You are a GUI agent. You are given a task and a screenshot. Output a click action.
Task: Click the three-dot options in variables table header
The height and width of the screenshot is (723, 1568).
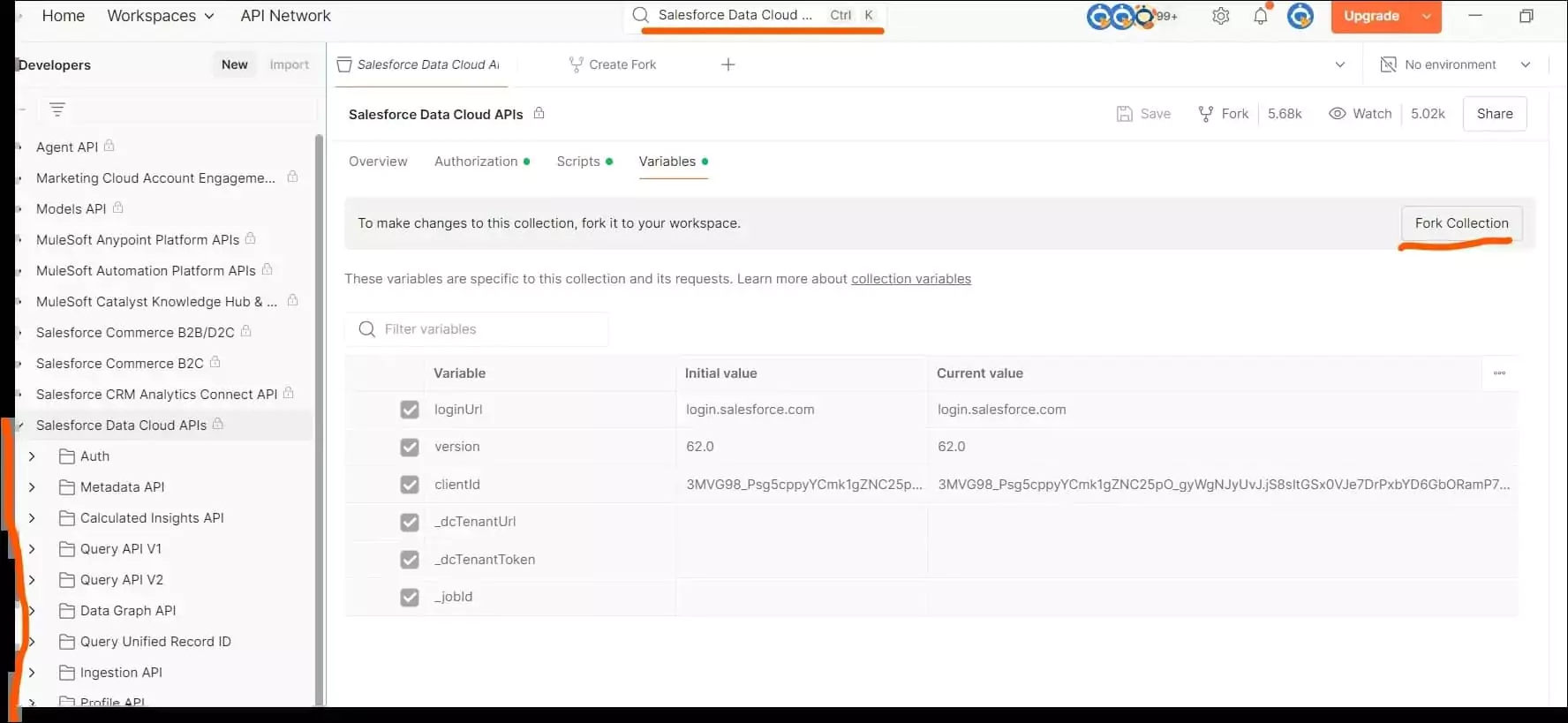1499,373
